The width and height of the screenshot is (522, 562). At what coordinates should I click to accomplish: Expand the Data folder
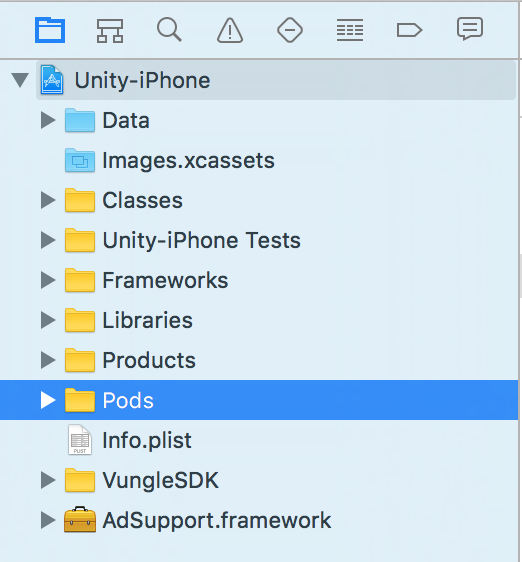48,120
